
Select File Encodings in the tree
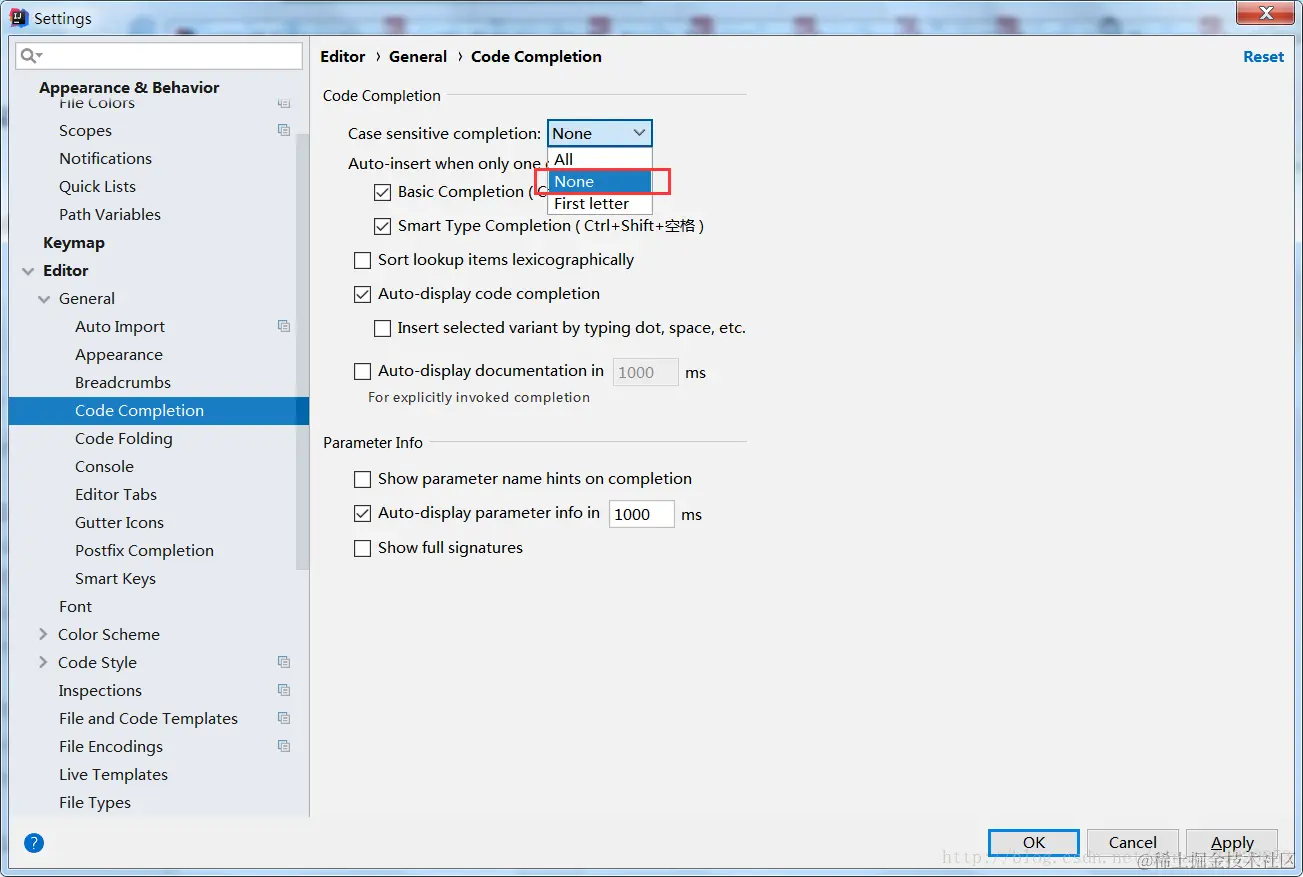click(x=111, y=747)
